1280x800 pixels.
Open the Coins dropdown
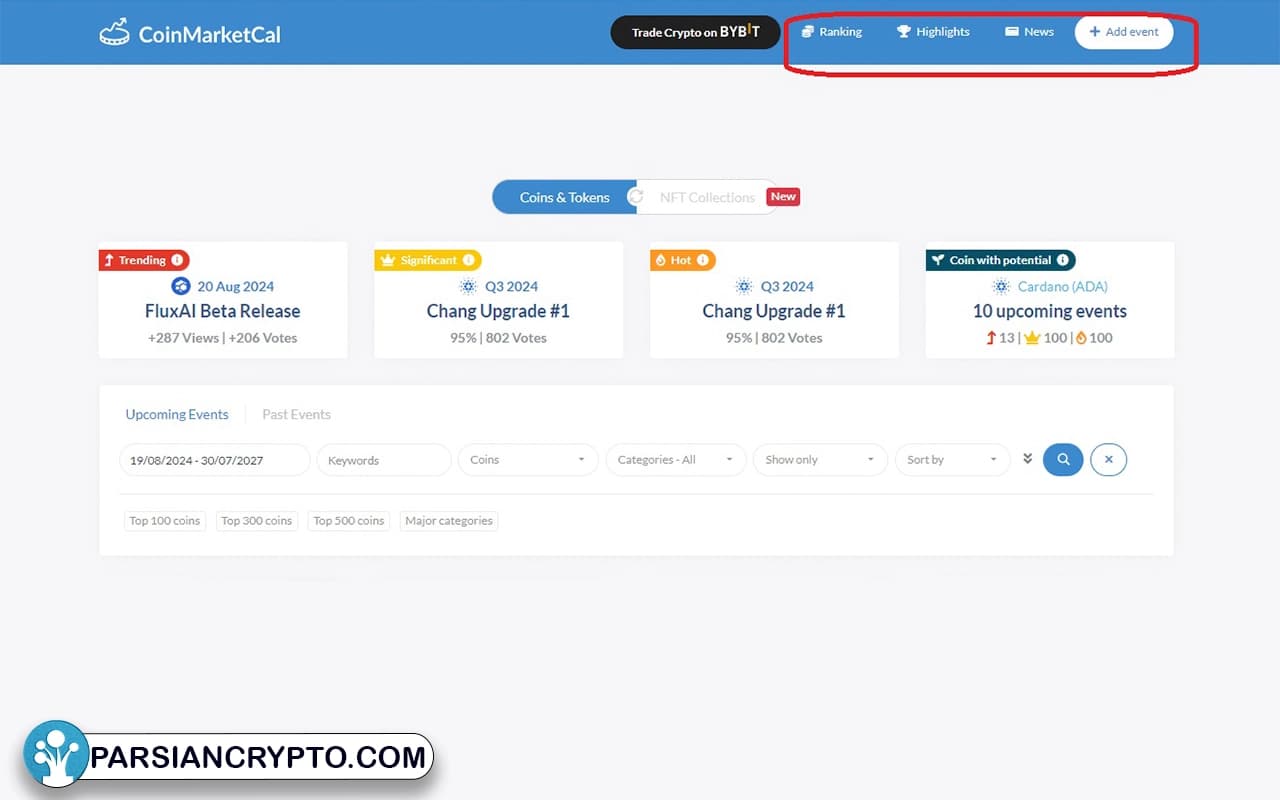point(527,459)
